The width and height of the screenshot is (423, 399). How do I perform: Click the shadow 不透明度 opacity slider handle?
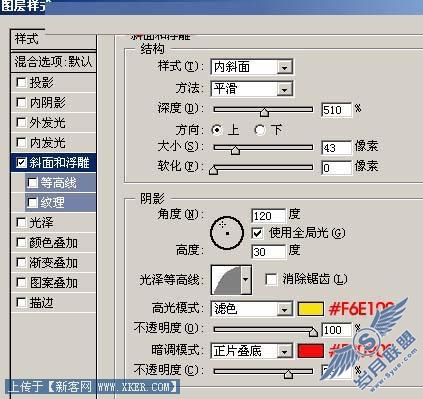[288, 374]
